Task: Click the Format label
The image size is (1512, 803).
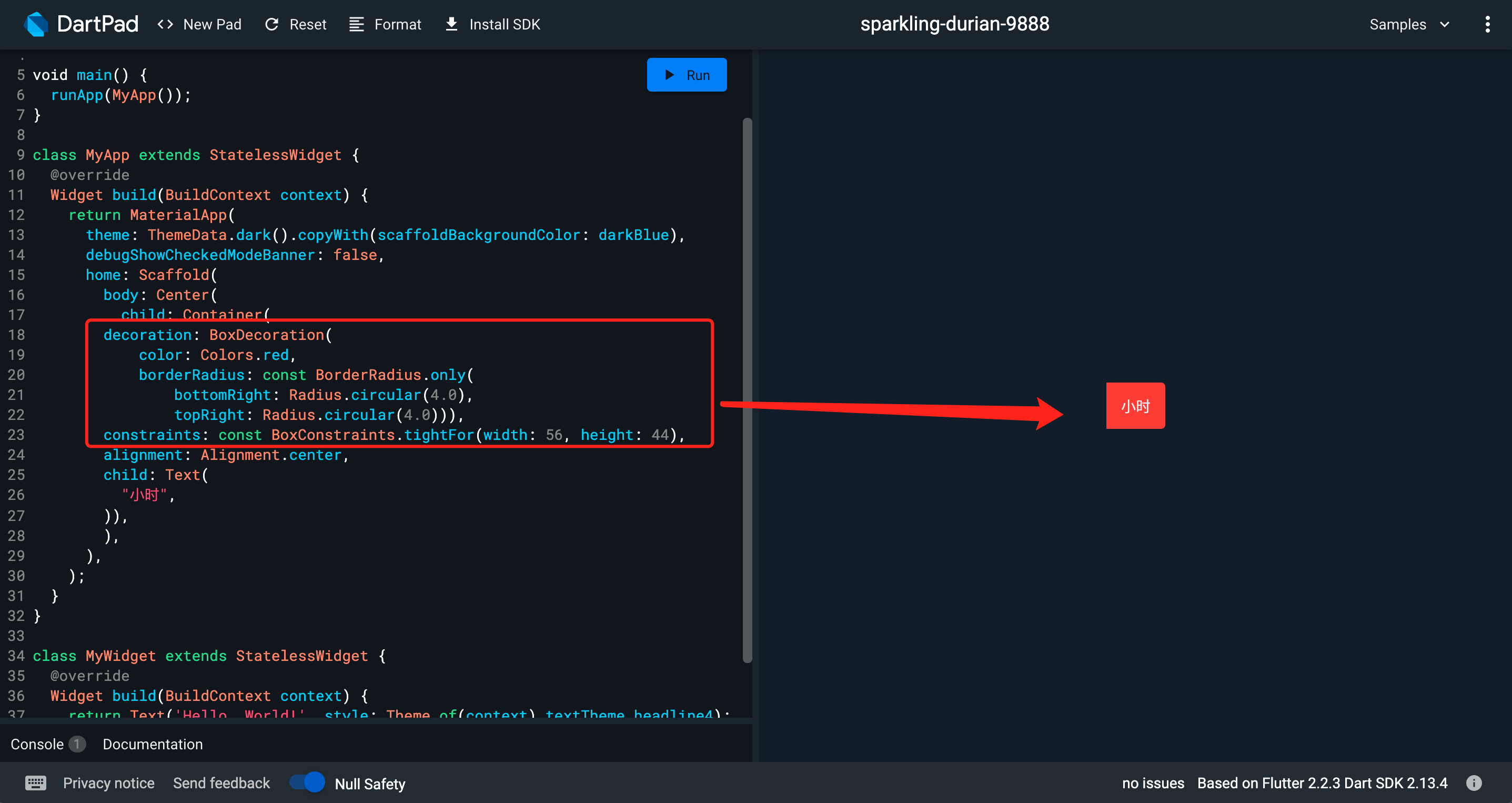Action: point(397,24)
